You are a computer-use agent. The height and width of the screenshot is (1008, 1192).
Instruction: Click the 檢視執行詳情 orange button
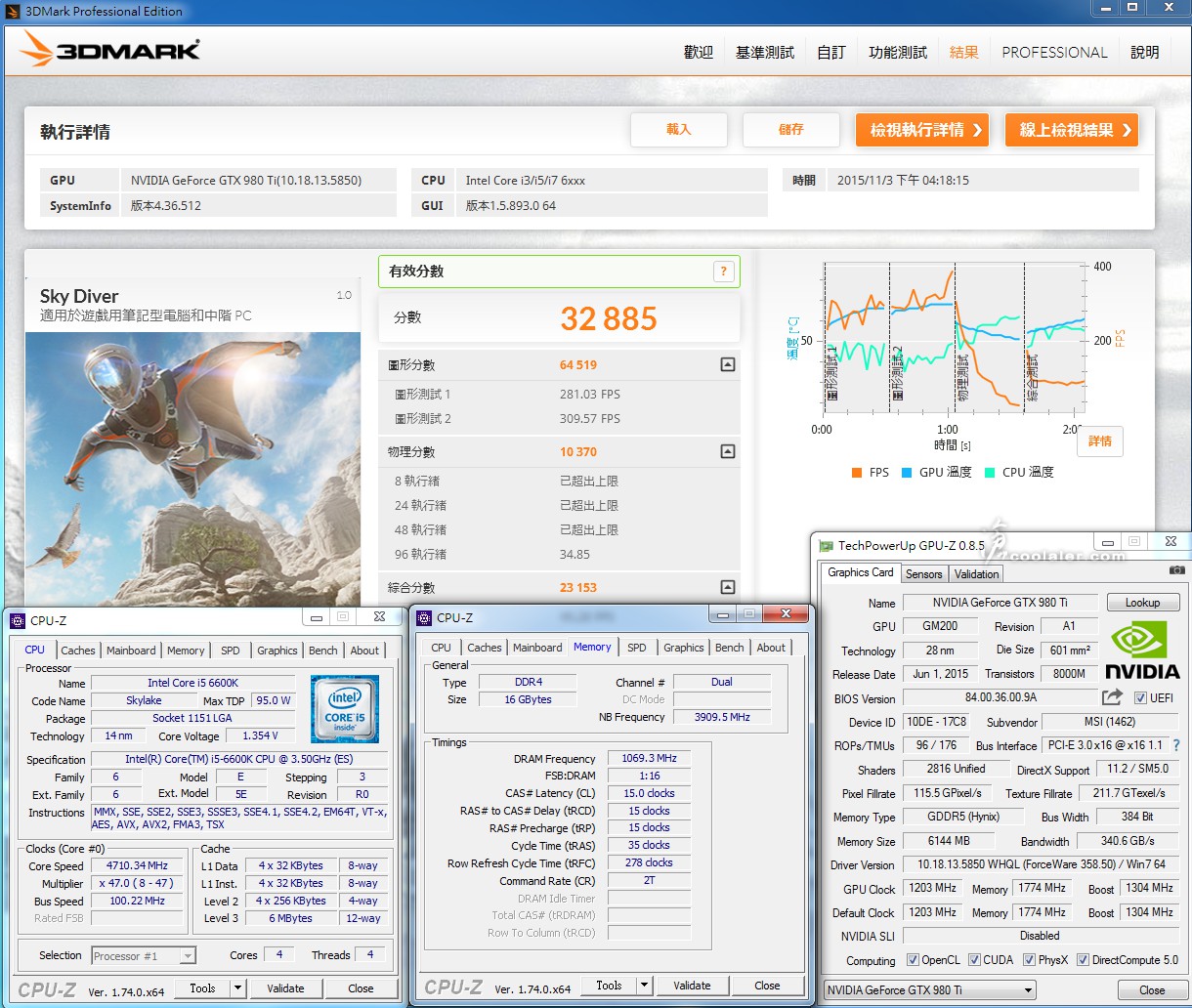click(922, 130)
